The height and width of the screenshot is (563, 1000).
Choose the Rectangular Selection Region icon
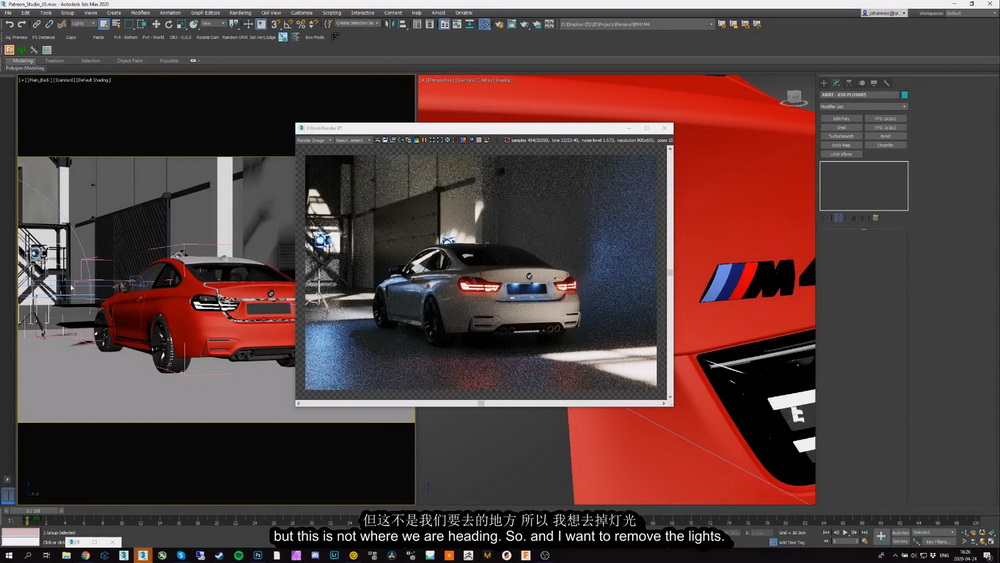click(x=129, y=24)
